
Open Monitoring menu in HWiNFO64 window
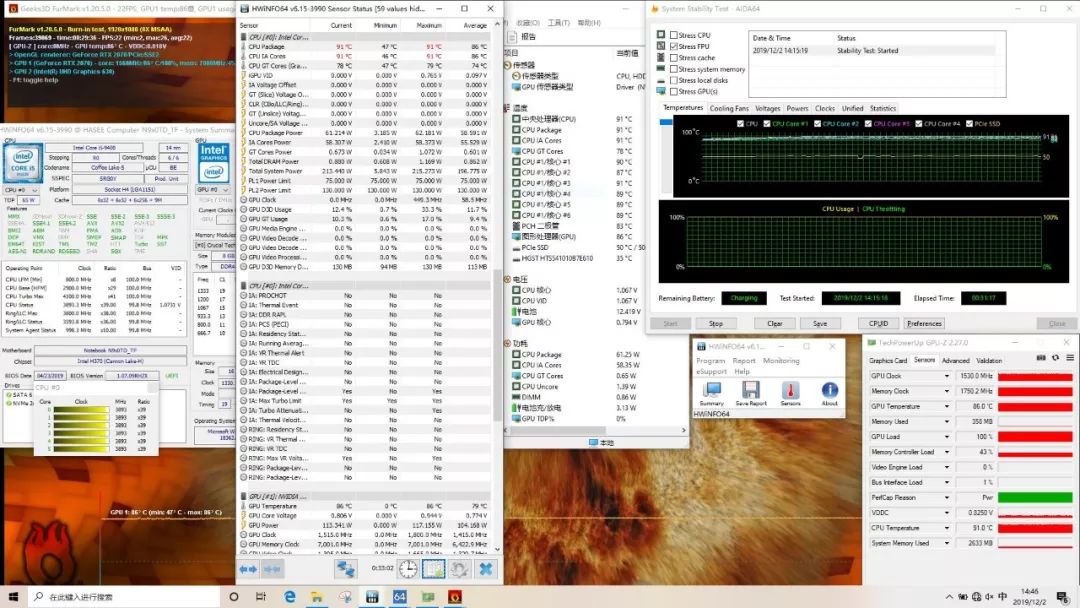coord(781,360)
